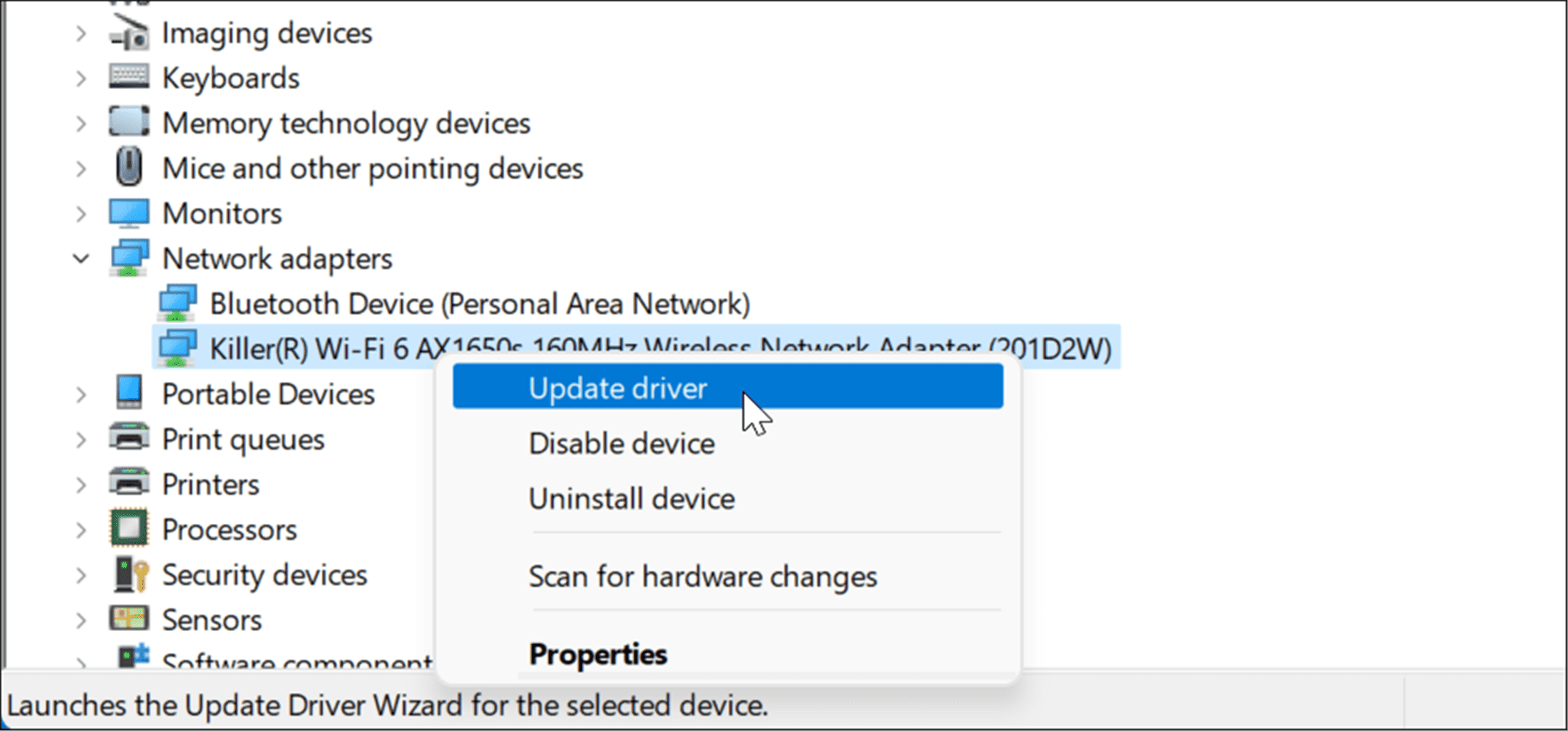
Task: Click the Mice and pointing devices icon
Action: click(129, 168)
